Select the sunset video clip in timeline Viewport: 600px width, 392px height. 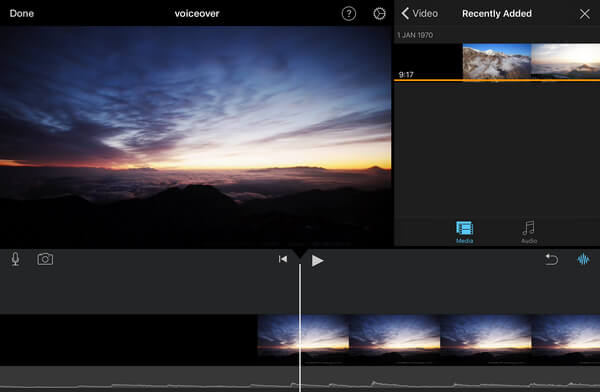pyautogui.click(x=429, y=340)
